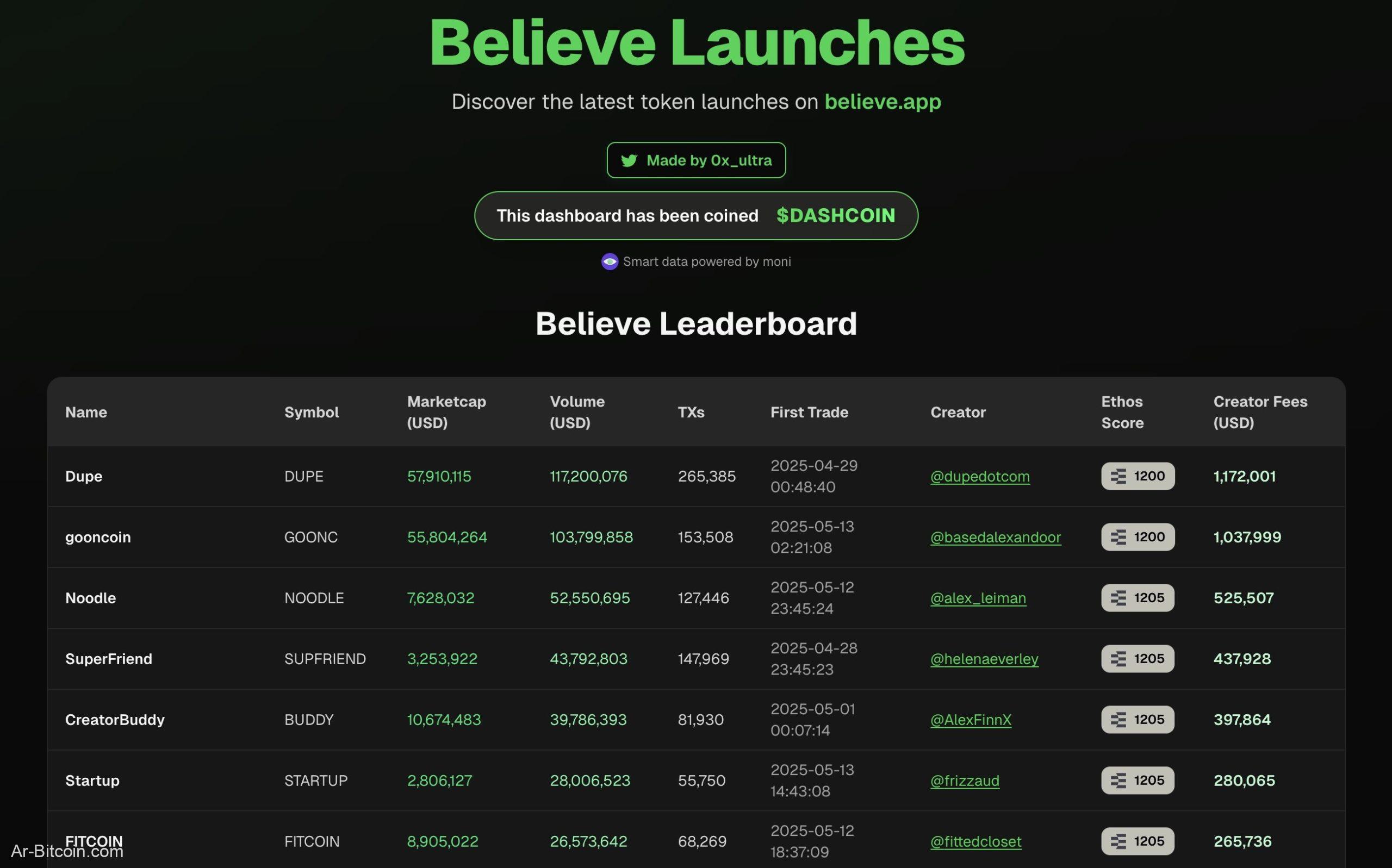Sort by Marketcap (USD) column header

[446, 412]
